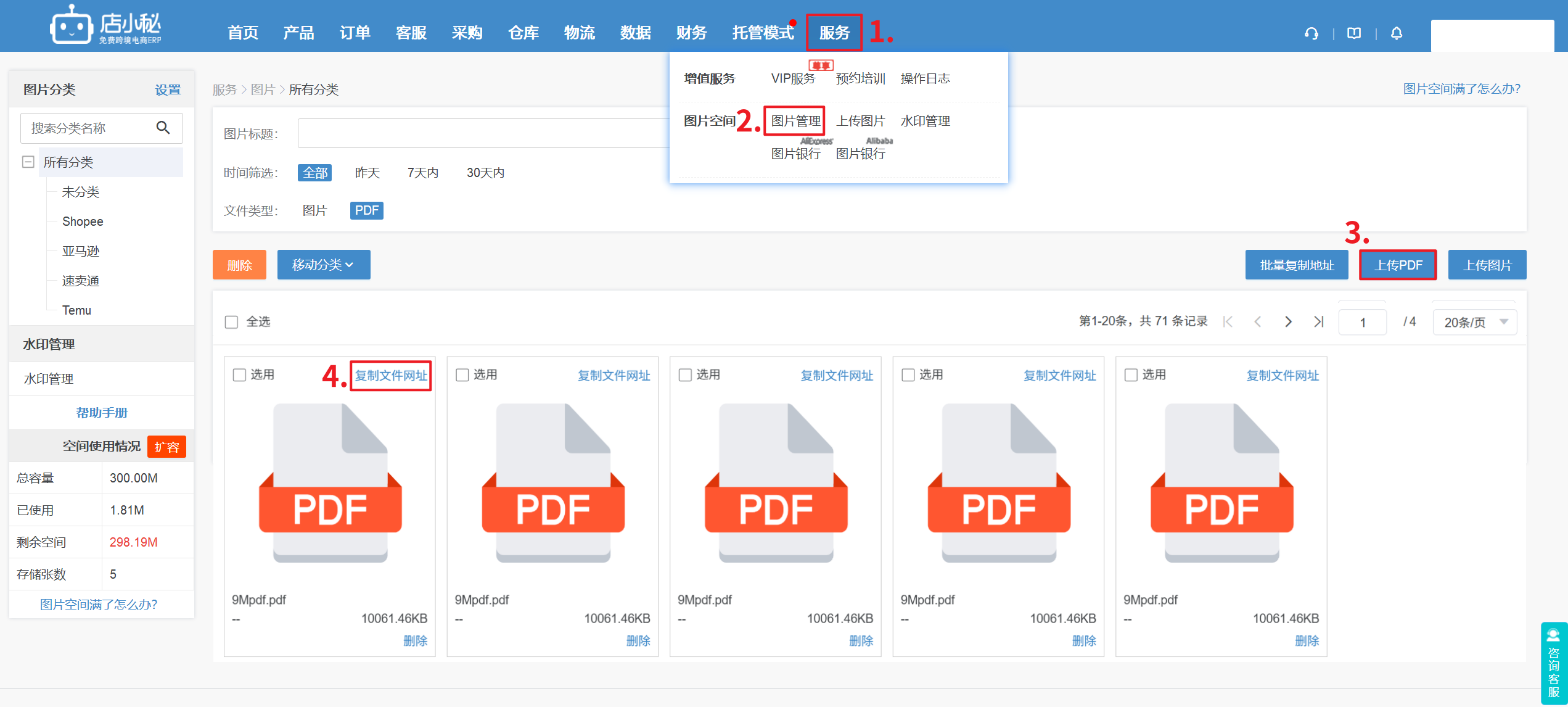Check the 全选 select-all checkbox
The image size is (1568, 707).
pyautogui.click(x=231, y=322)
